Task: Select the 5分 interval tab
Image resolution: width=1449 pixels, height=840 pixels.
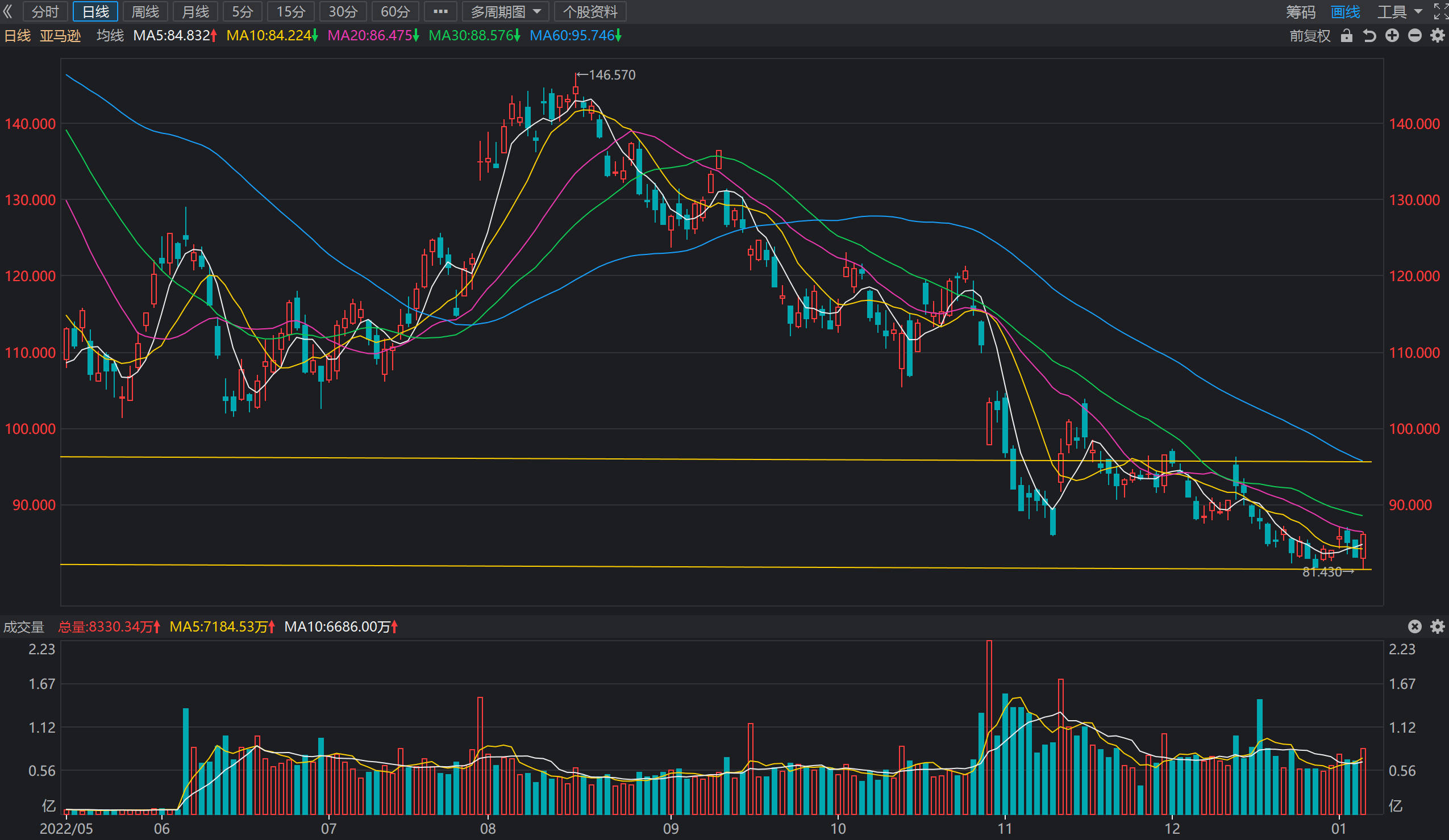Action: (x=242, y=11)
